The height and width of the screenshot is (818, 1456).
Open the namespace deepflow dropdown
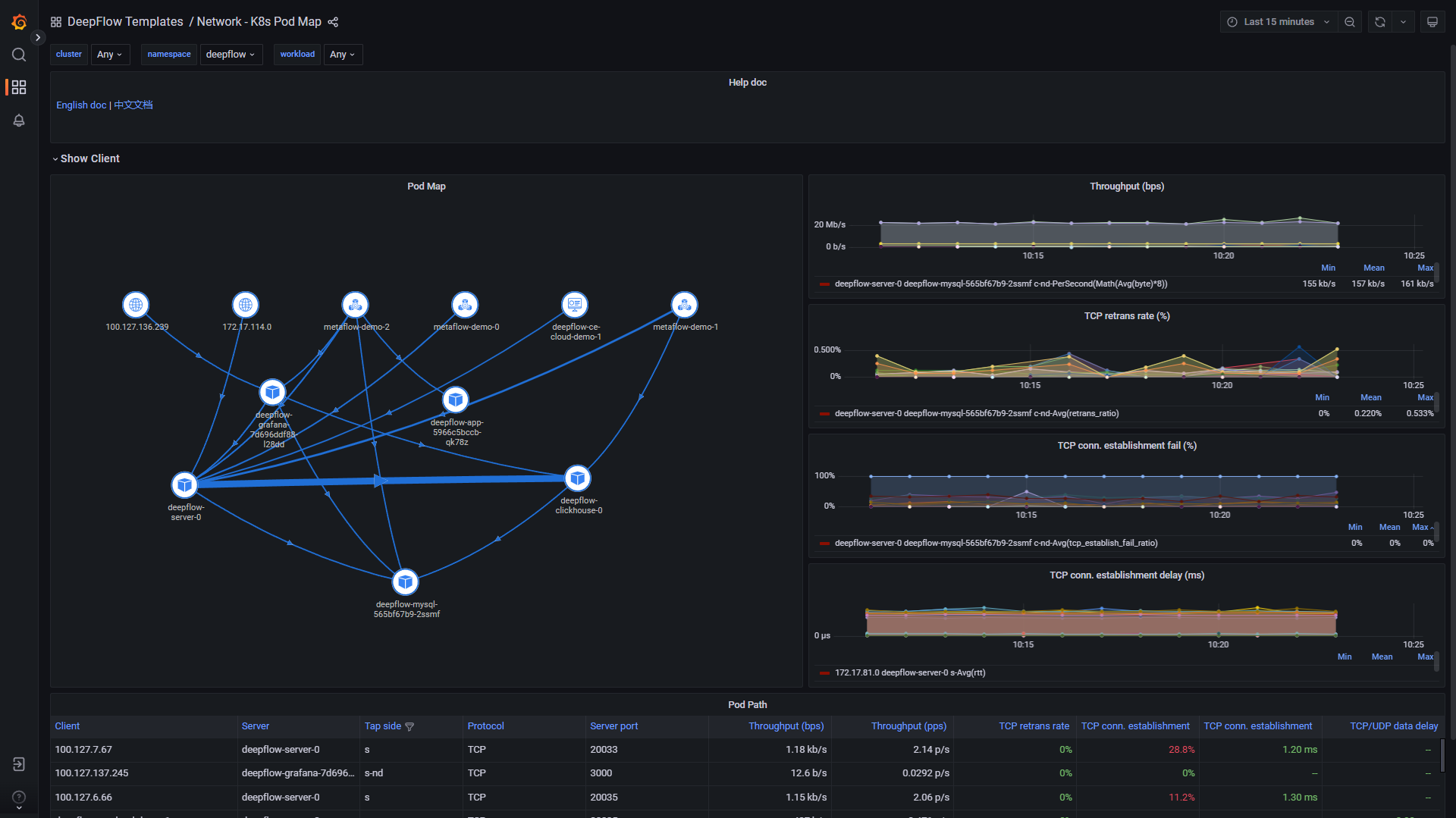231,54
